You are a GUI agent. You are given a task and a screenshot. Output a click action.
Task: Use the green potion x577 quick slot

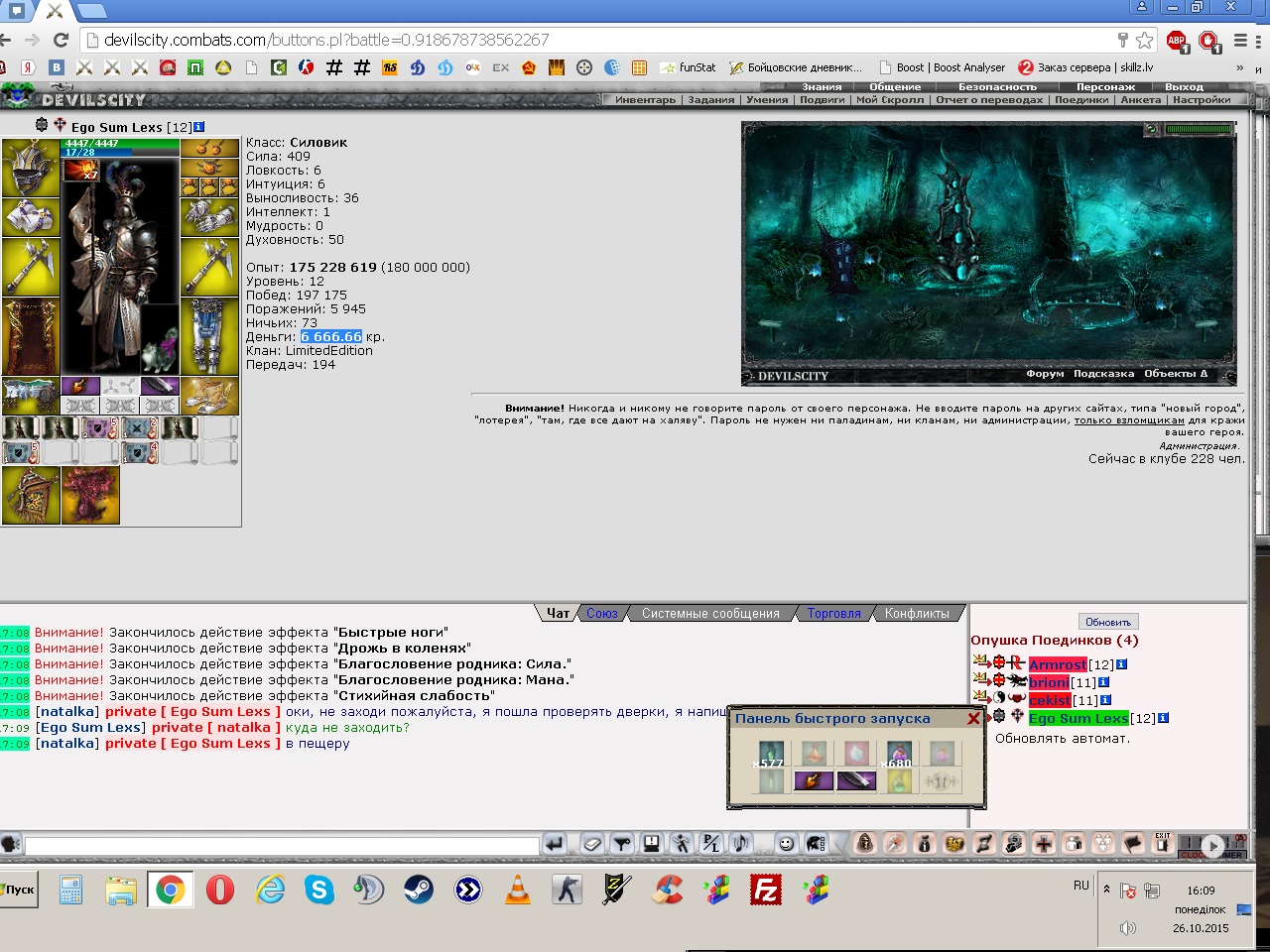point(771,755)
